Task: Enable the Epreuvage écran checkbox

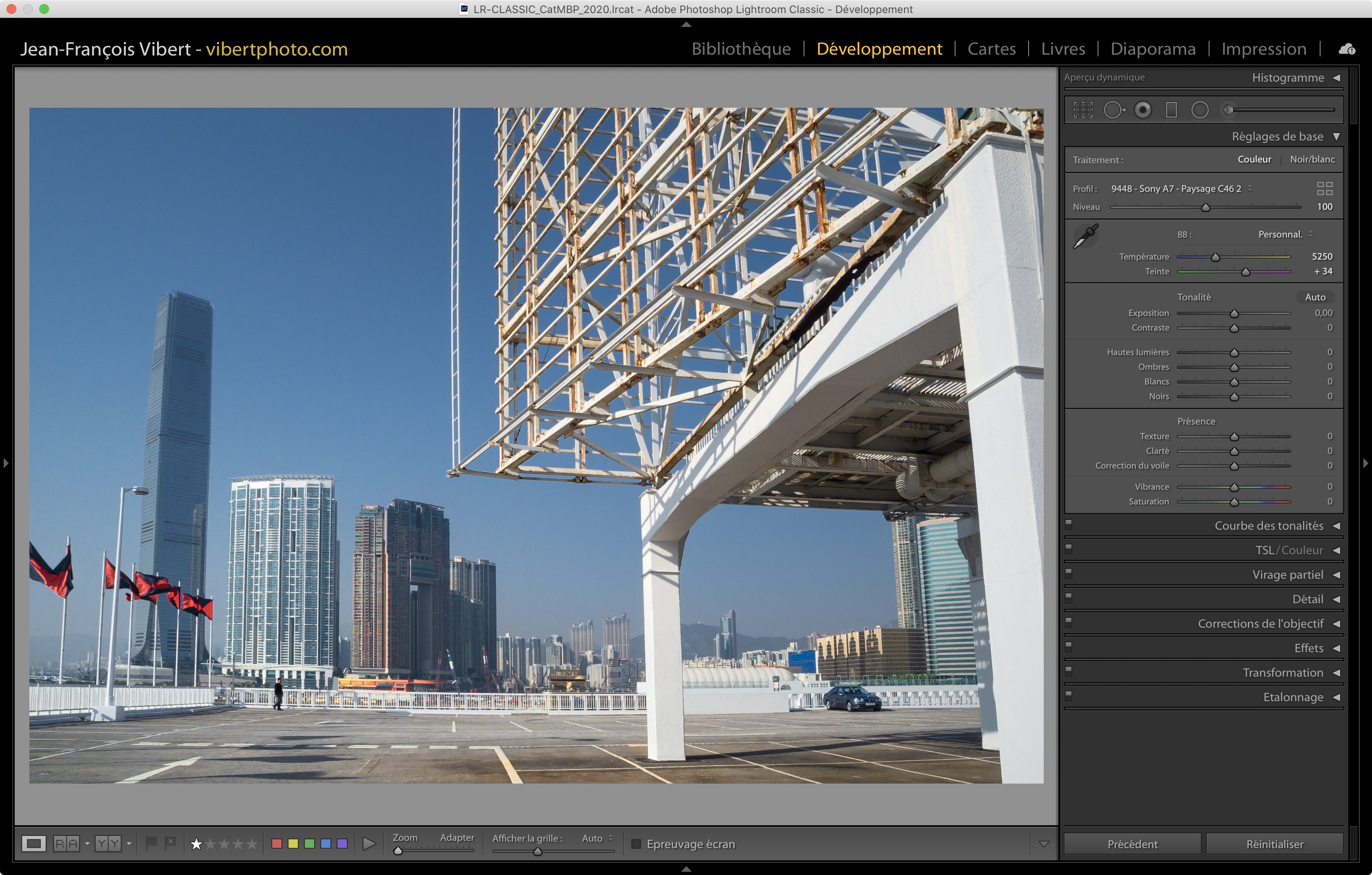Action: (x=637, y=844)
